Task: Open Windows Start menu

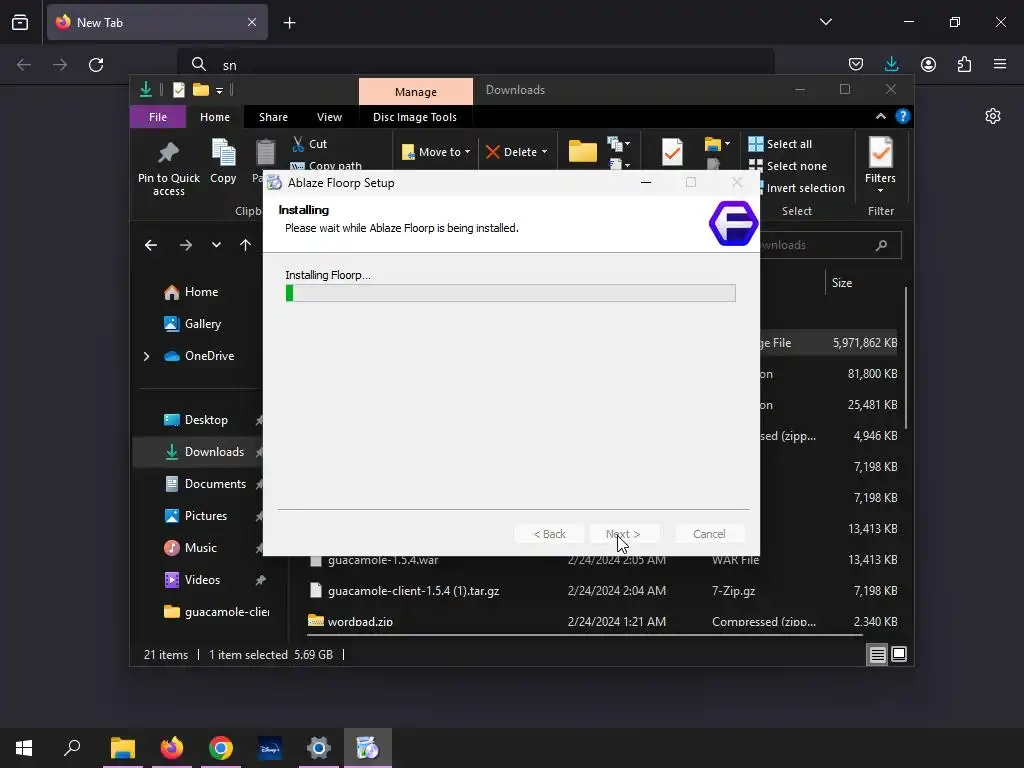Action: (x=24, y=748)
